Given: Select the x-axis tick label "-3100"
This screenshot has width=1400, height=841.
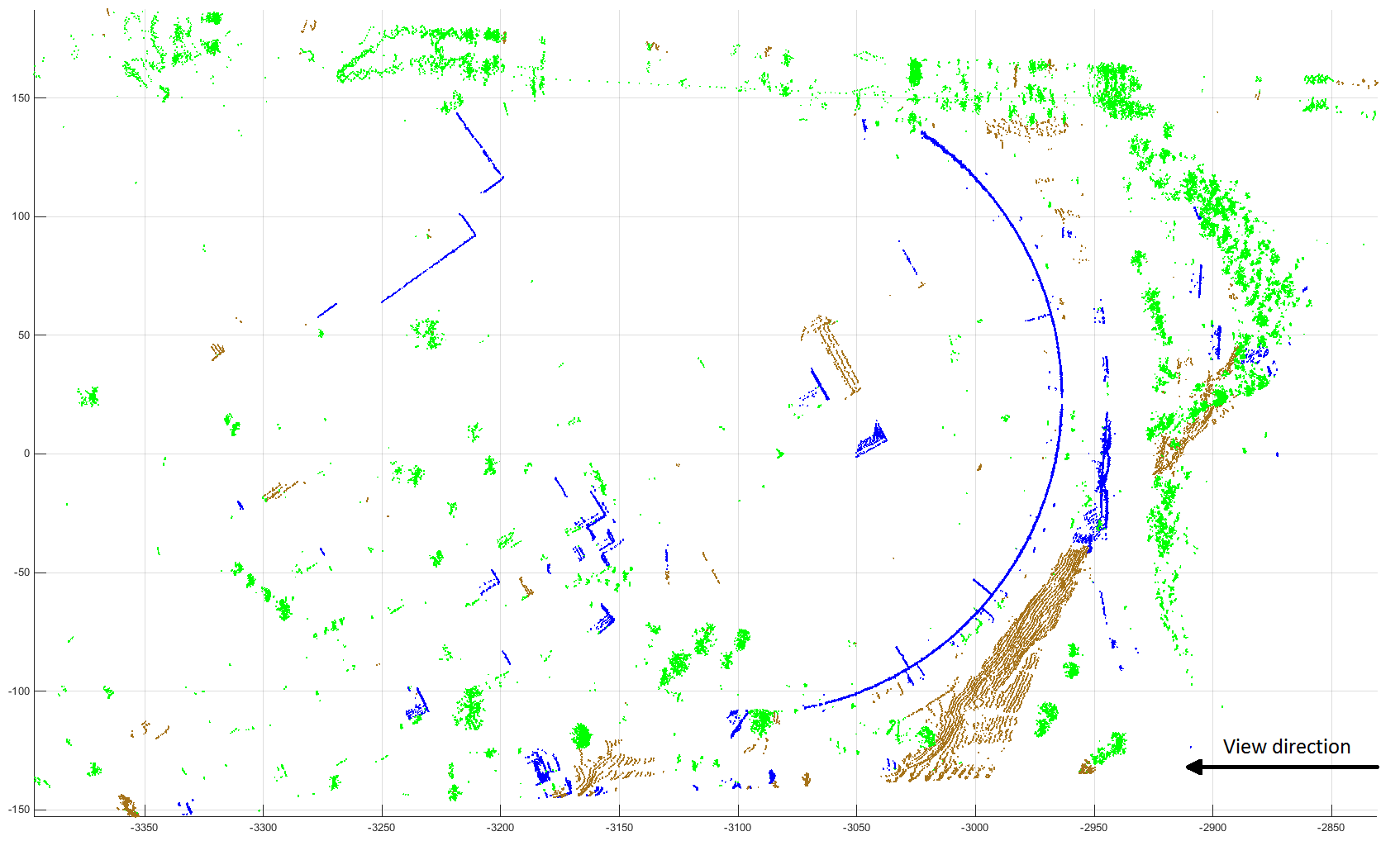Looking at the screenshot, I should [x=738, y=828].
